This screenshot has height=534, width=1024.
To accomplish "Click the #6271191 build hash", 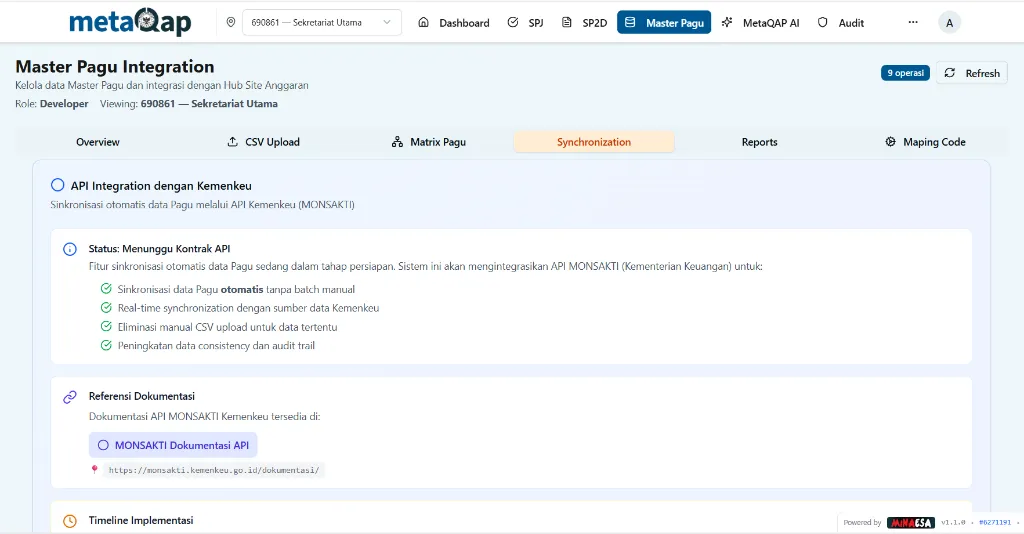I will coord(995,522).
